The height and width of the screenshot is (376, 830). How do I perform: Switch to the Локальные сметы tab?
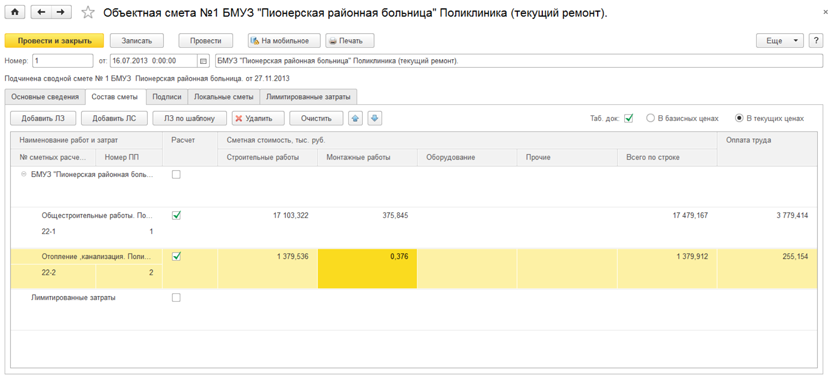point(224,97)
